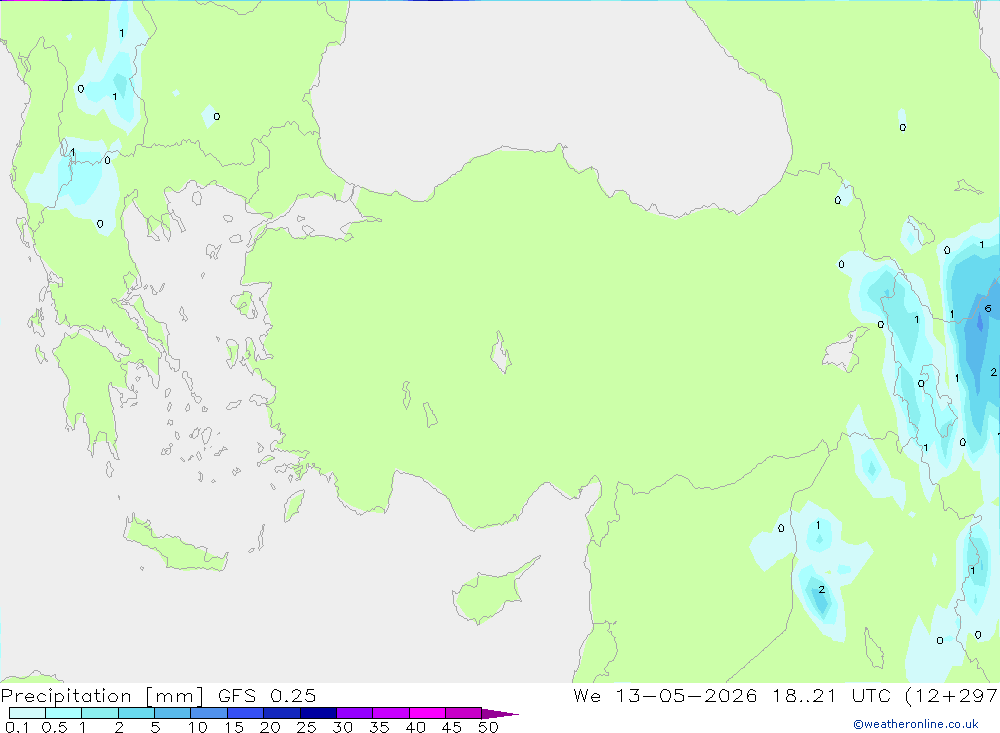Click the 5–10 mm legend color swatch

point(172,713)
